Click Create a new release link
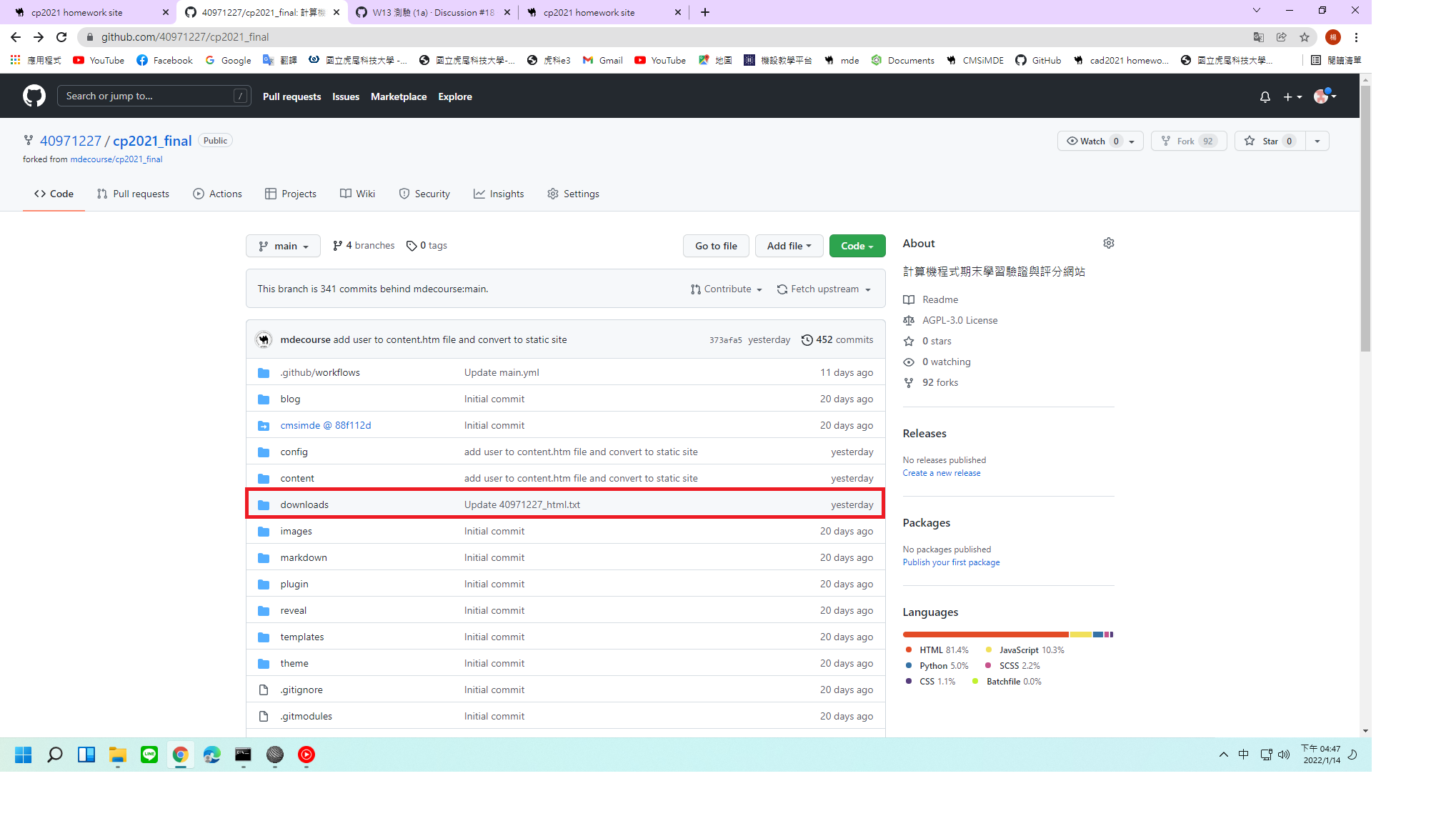 click(x=941, y=473)
